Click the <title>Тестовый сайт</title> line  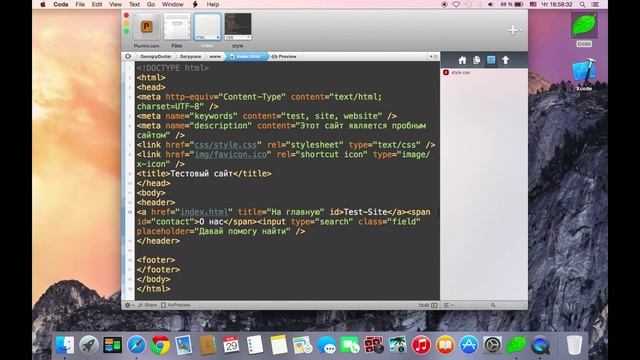click(x=204, y=174)
